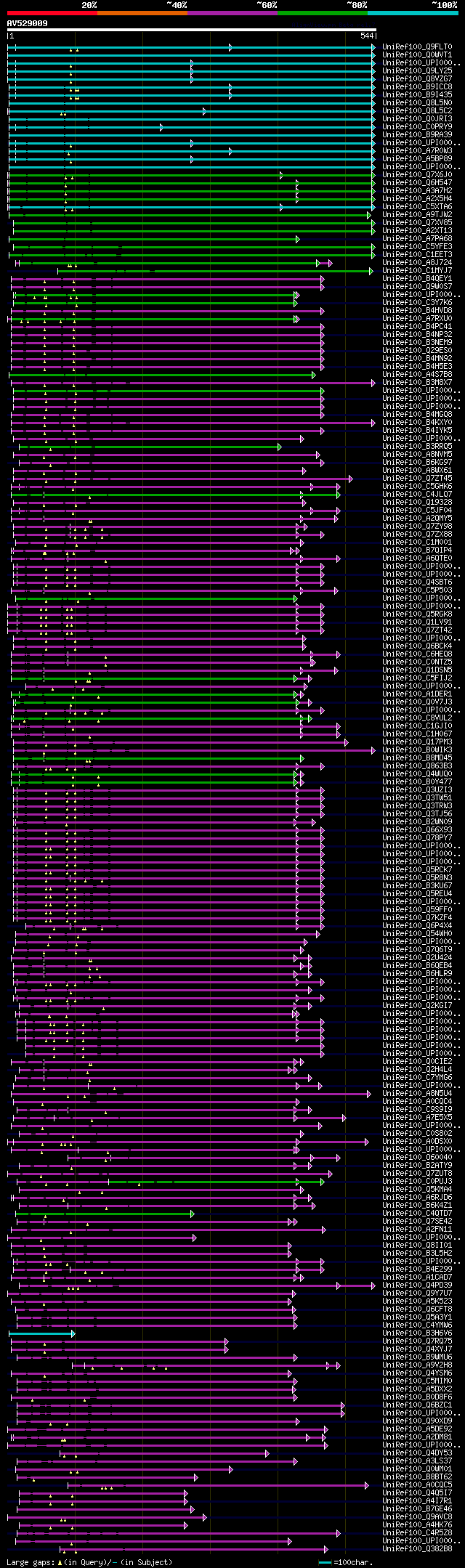The height and width of the screenshot is (1568, 465).
Task: Select label UniRef100_Q6BZC1
Action: click(417, 1405)
